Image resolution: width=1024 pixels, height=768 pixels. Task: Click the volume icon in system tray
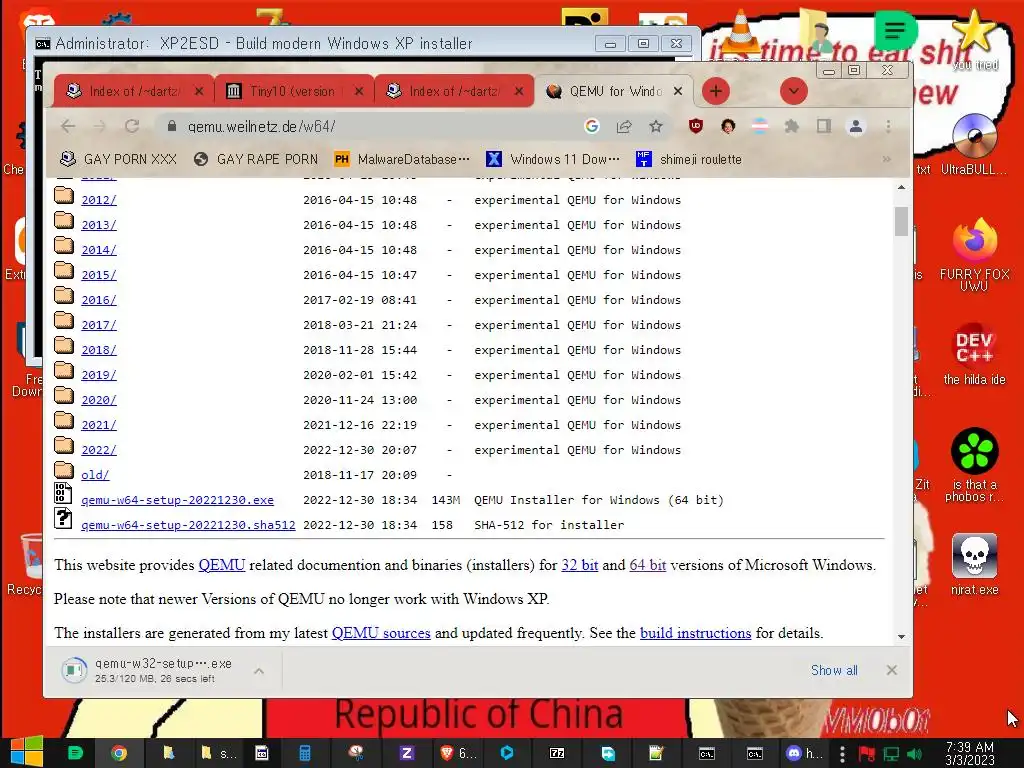pyautogui.click(x=914, y=754)
